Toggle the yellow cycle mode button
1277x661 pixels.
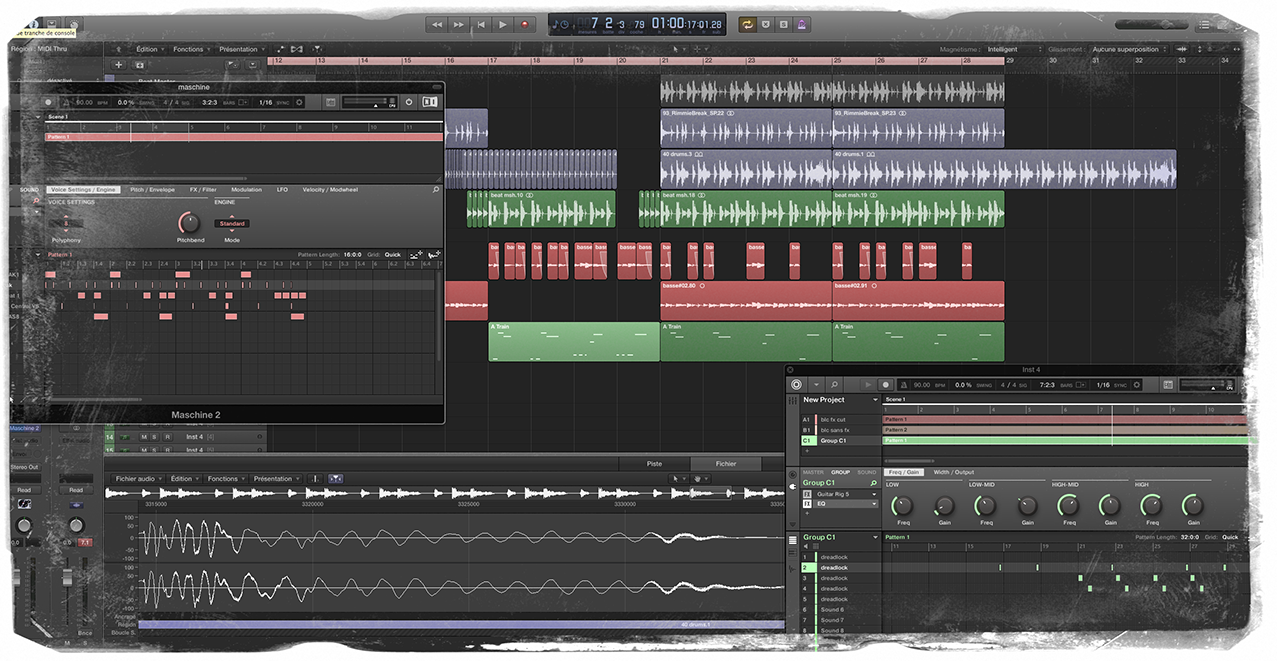747,24
